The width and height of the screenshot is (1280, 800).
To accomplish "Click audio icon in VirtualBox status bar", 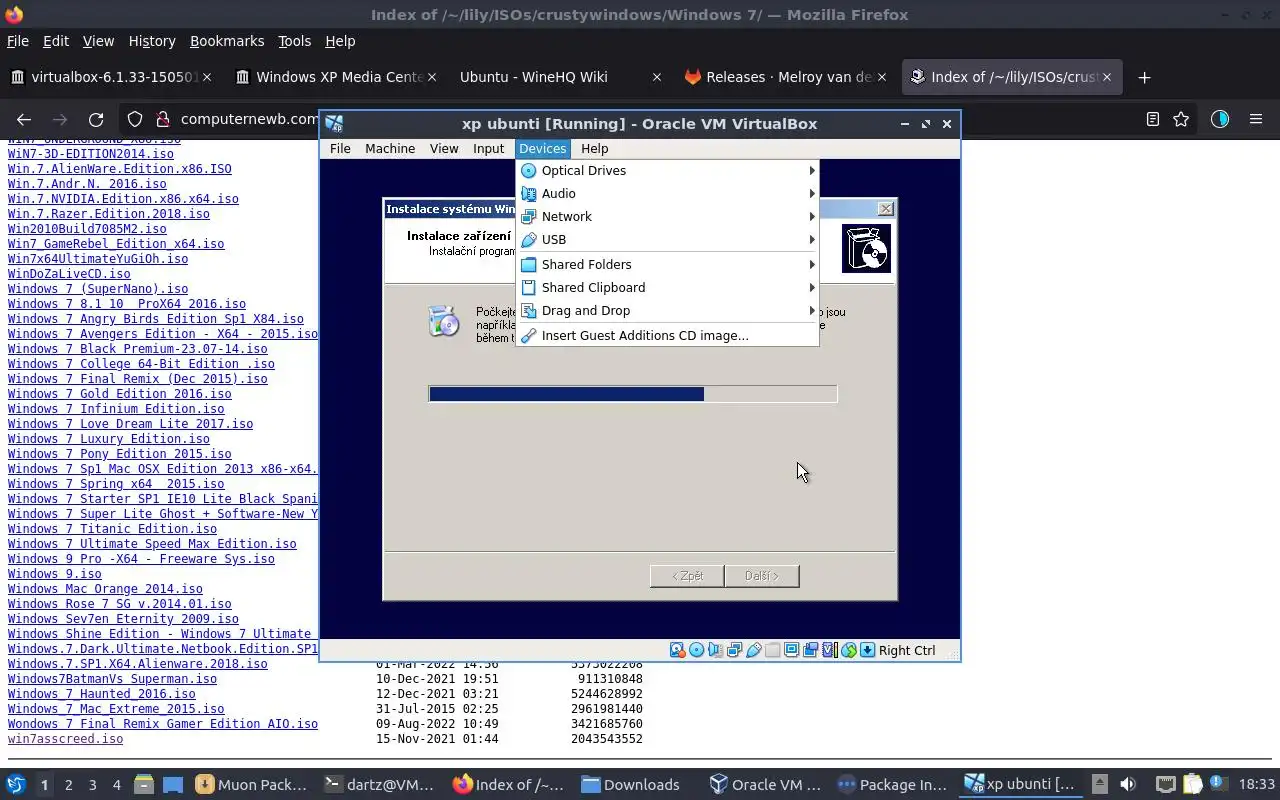I will coord(715,650).
